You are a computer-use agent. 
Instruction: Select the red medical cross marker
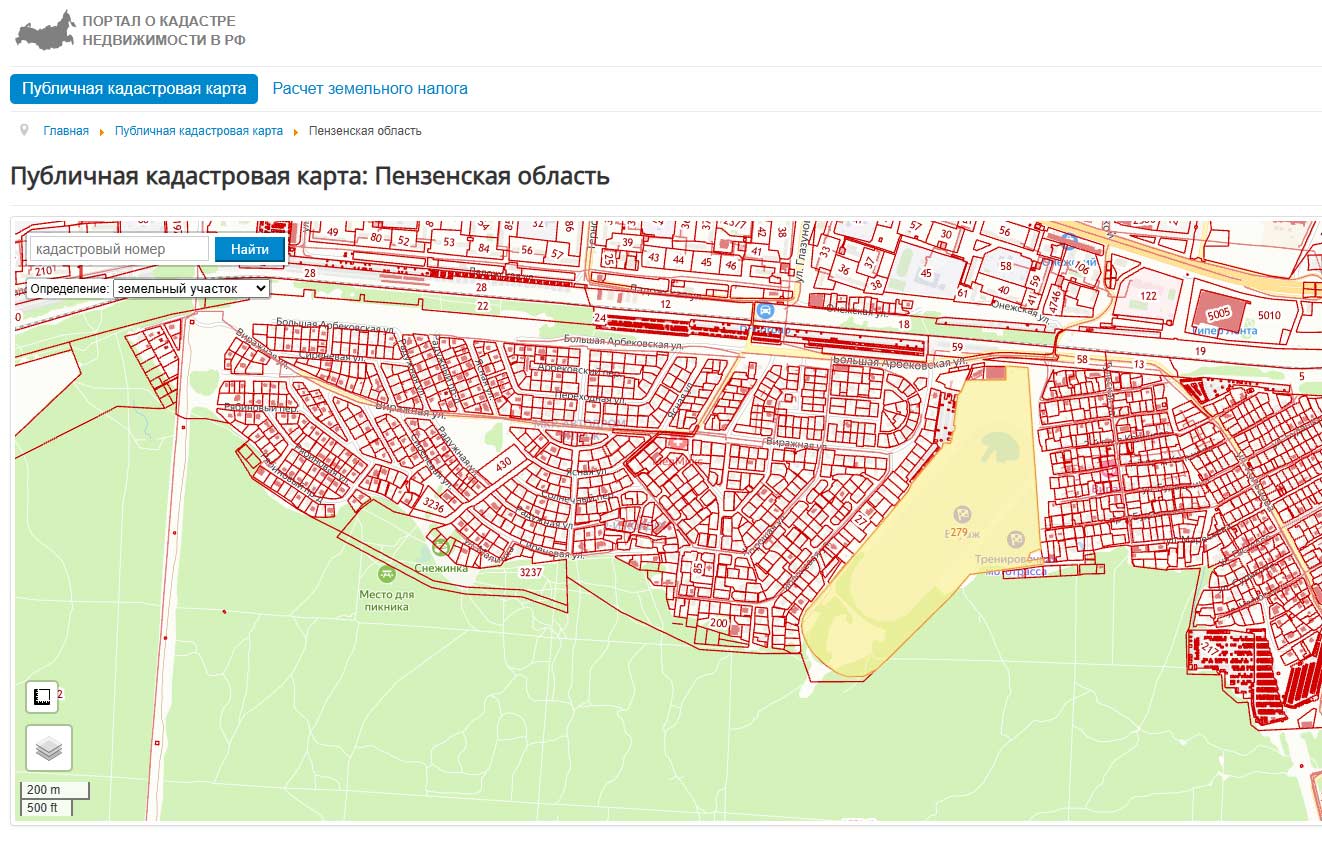point(677,442)
